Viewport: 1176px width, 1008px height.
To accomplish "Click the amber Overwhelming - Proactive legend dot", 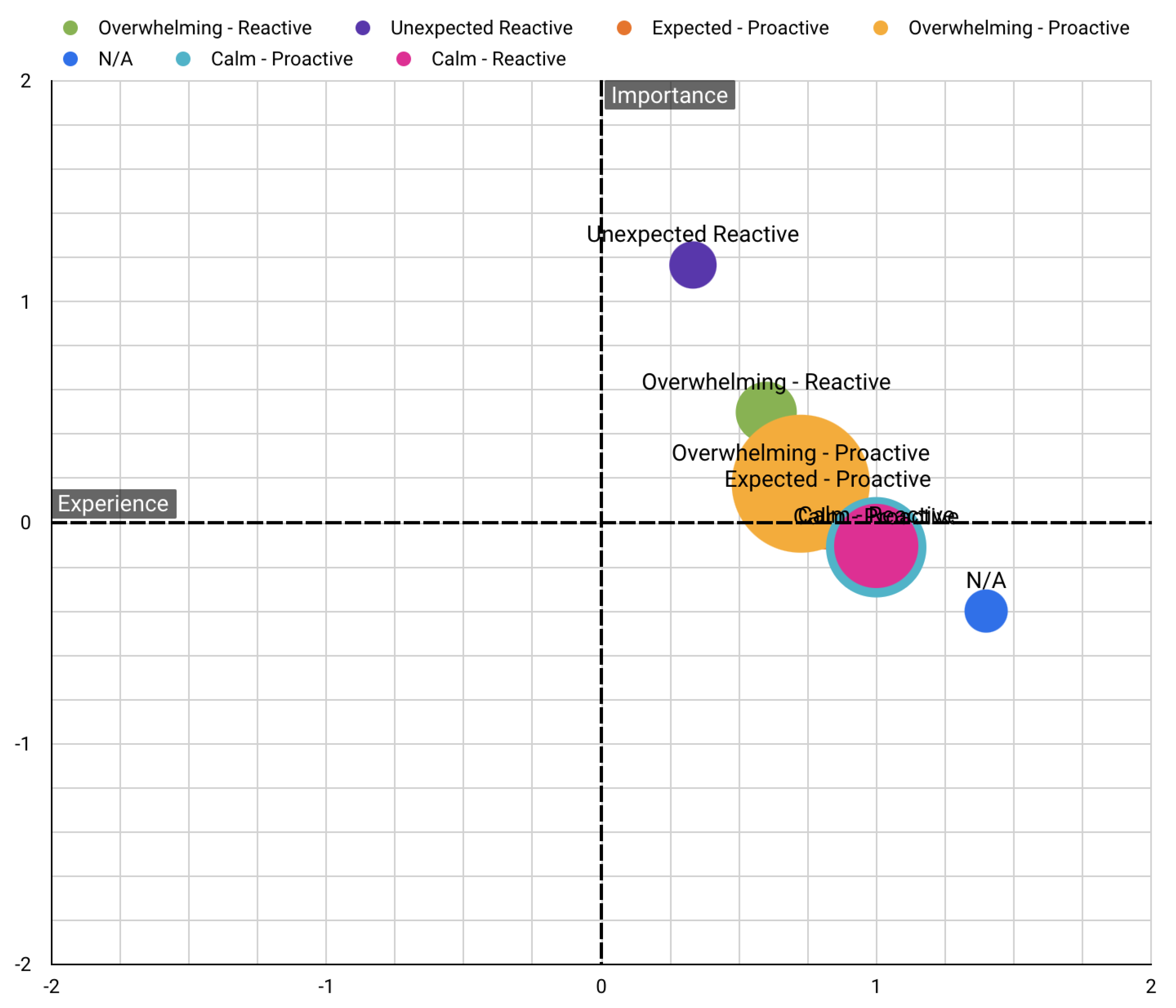I will [880, 28].
